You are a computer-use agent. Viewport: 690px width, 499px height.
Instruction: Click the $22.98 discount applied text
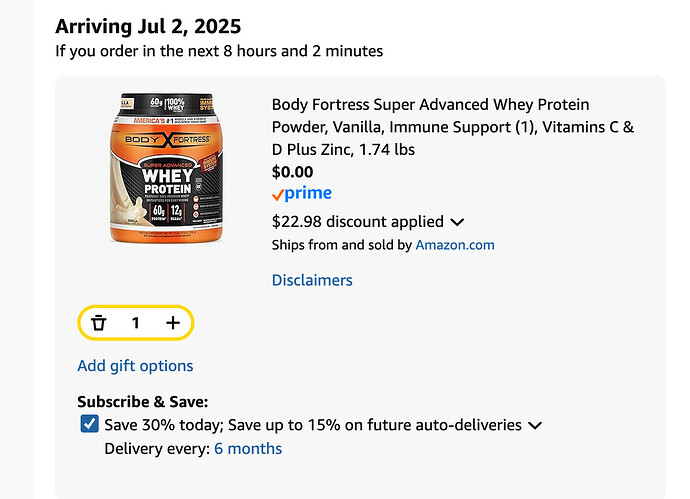coord(357,222)
